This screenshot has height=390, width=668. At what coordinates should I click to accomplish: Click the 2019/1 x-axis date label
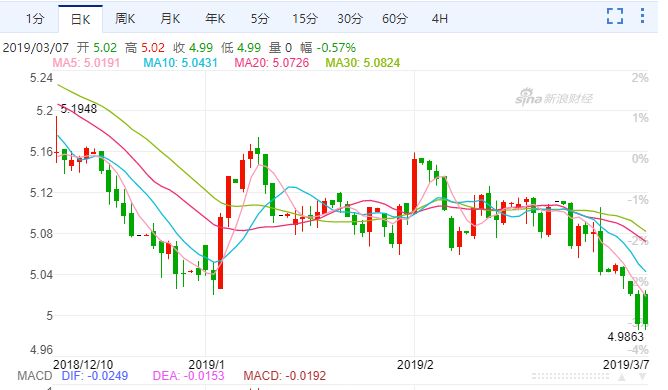[207, 364]
